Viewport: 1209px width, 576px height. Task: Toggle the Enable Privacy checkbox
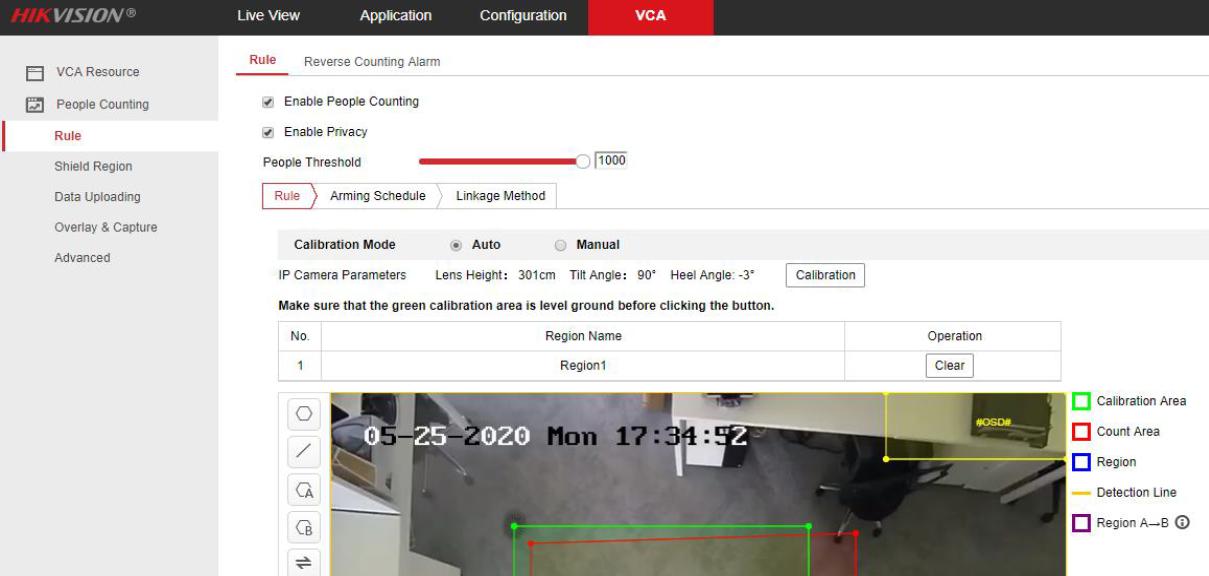pyautogui.click(x=267, y=132)
